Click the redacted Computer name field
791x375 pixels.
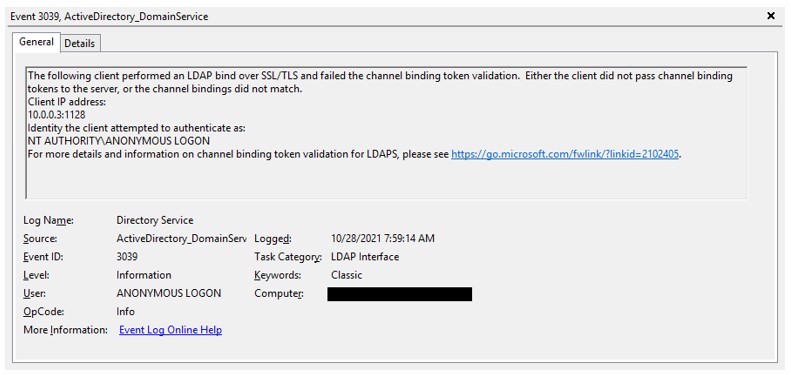pos(400,294)
